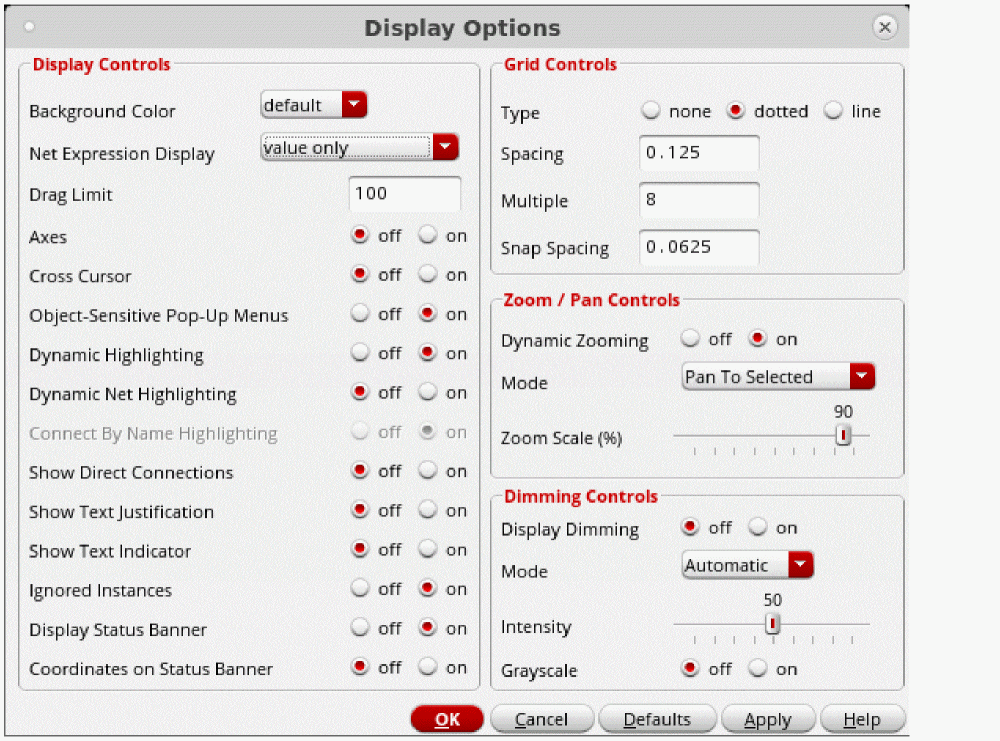Turn Axes on

(x=428, y=236)
